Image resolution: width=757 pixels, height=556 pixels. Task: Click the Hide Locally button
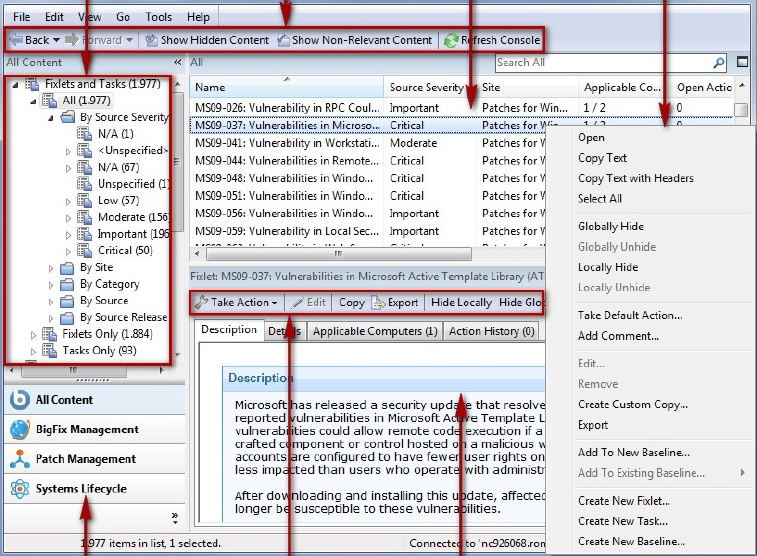(x=461, y=303)
